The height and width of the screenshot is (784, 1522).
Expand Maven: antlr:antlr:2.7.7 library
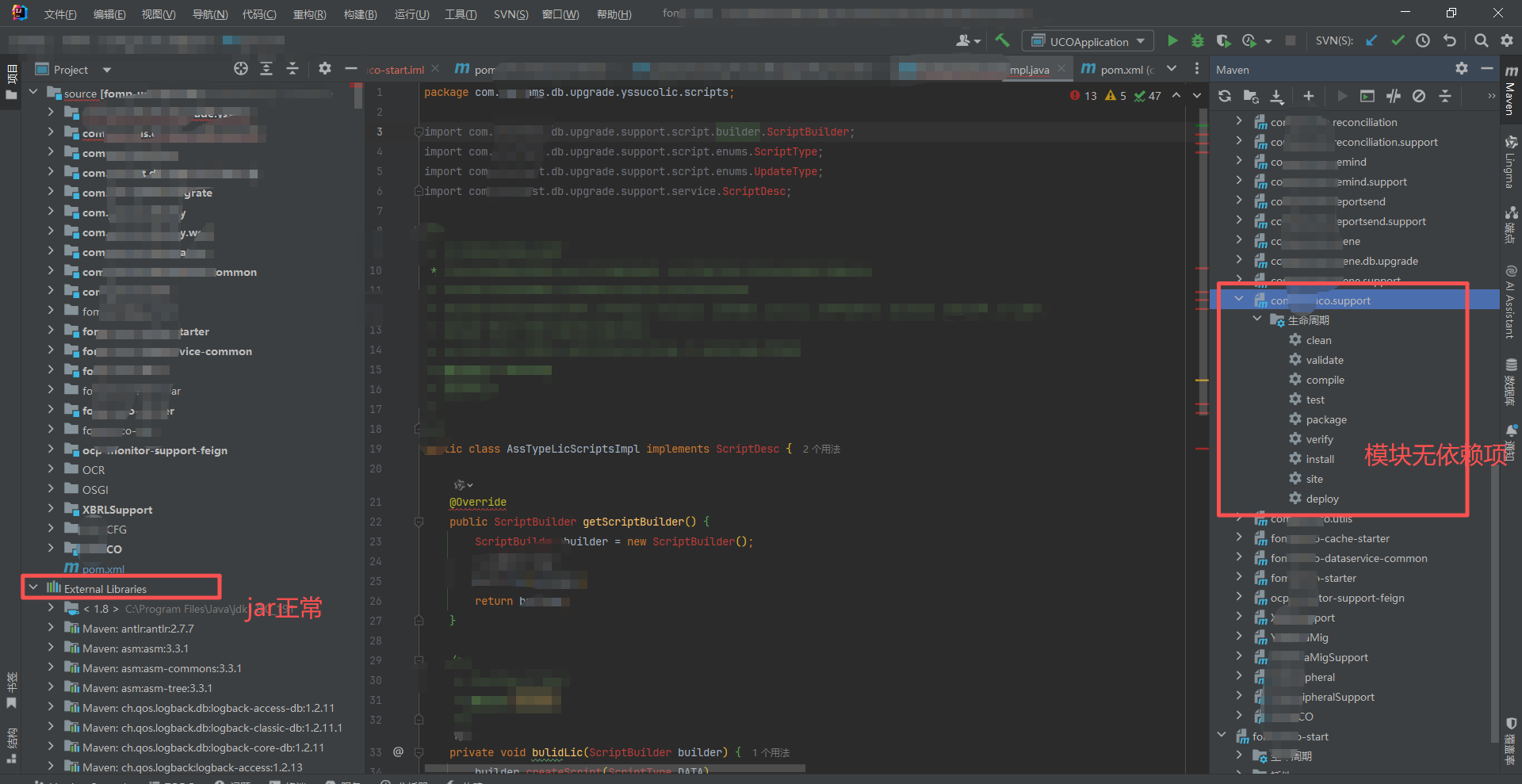51,627
